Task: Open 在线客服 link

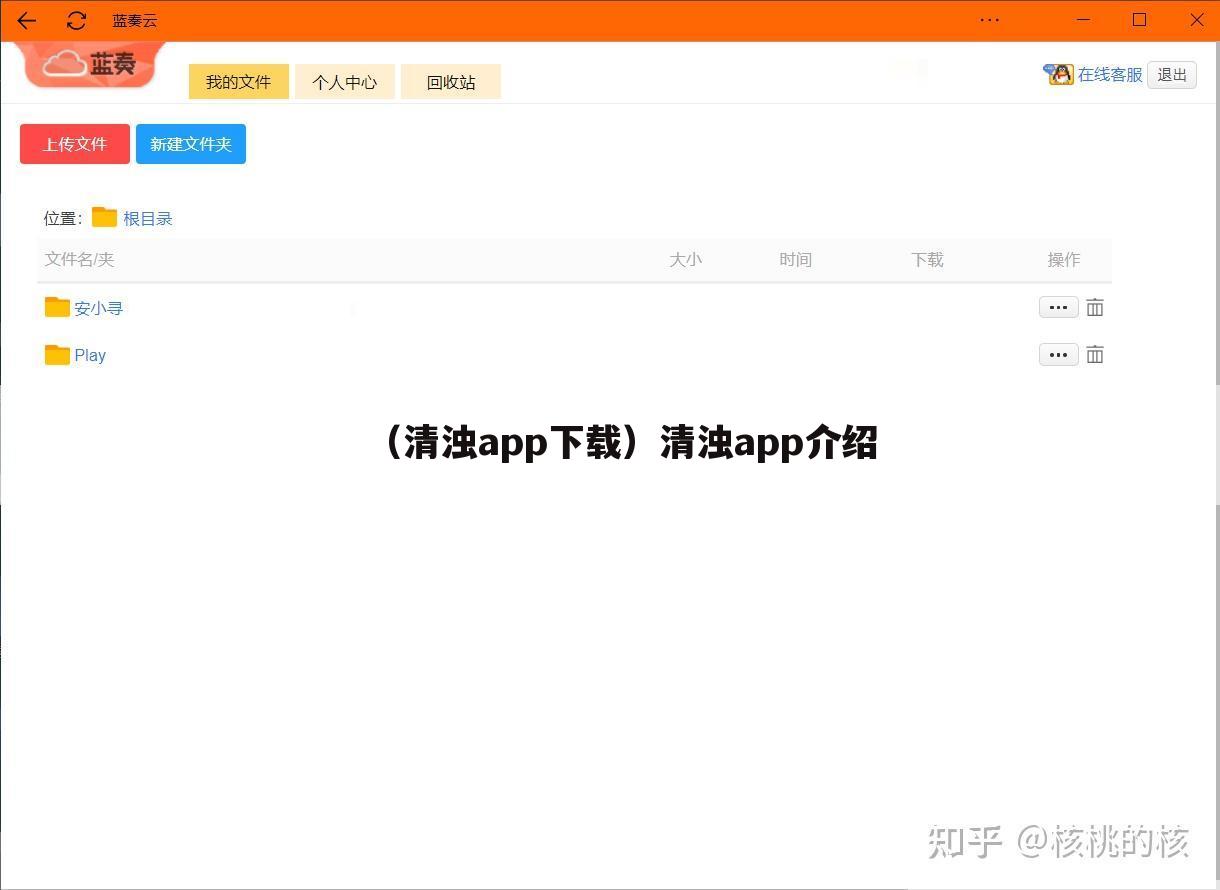Action: tap(1110, 75)
